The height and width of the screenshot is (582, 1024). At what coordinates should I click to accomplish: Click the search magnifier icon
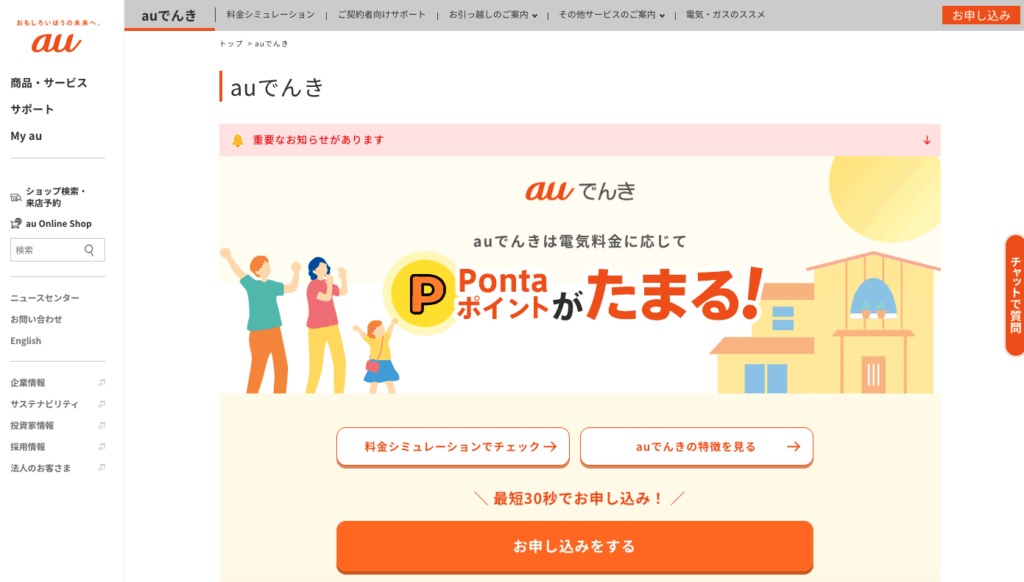(x=89, y=250)
